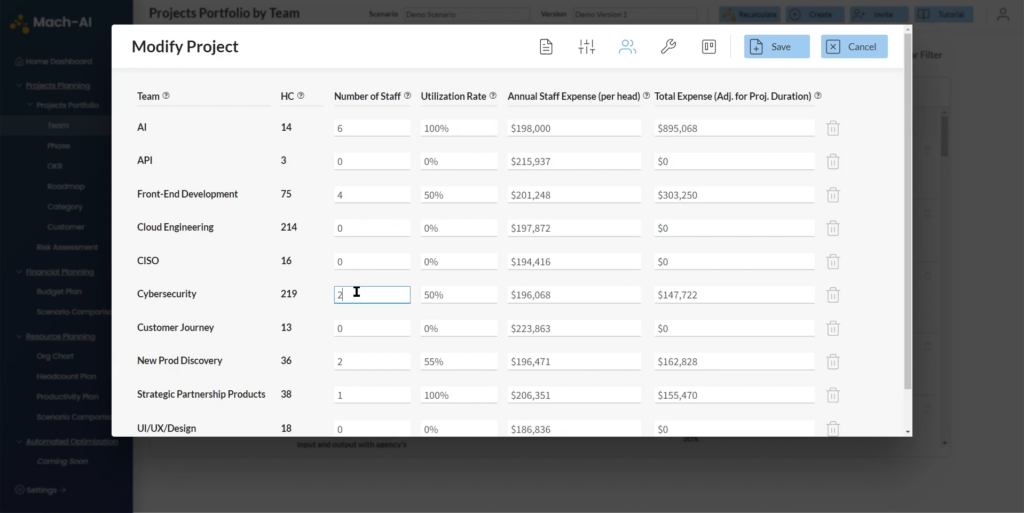Open Org Chart in sidebar
1024x513 pixels.
point(55,356)
